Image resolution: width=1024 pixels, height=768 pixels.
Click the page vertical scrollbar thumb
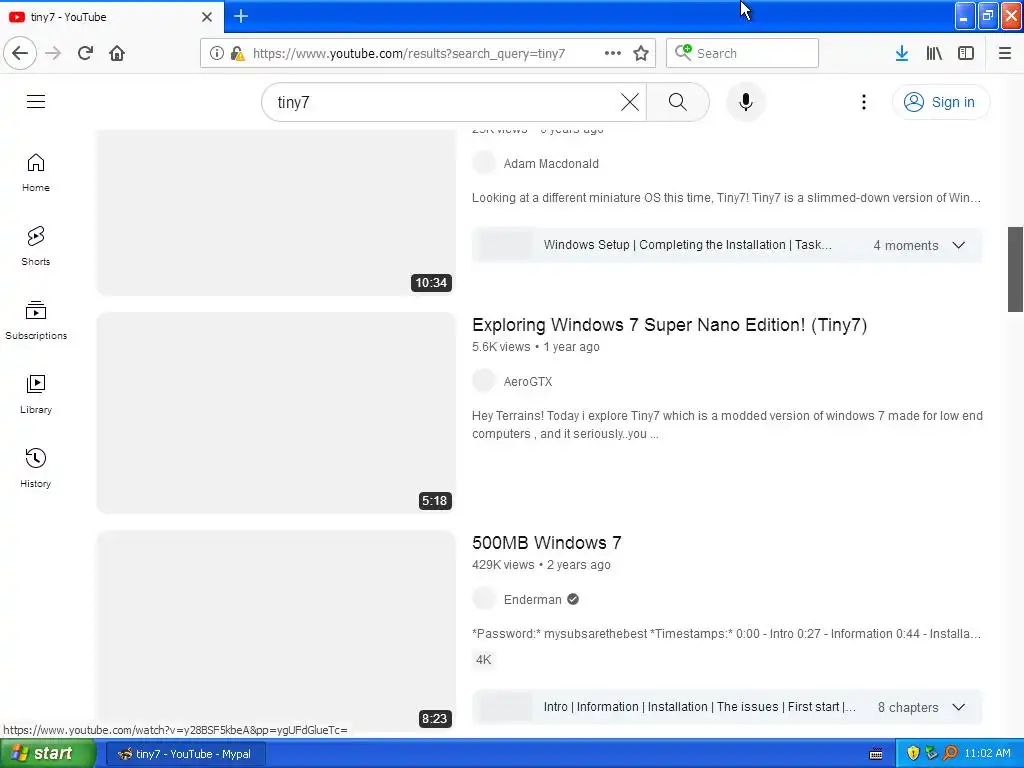(x=1016, y=269)
